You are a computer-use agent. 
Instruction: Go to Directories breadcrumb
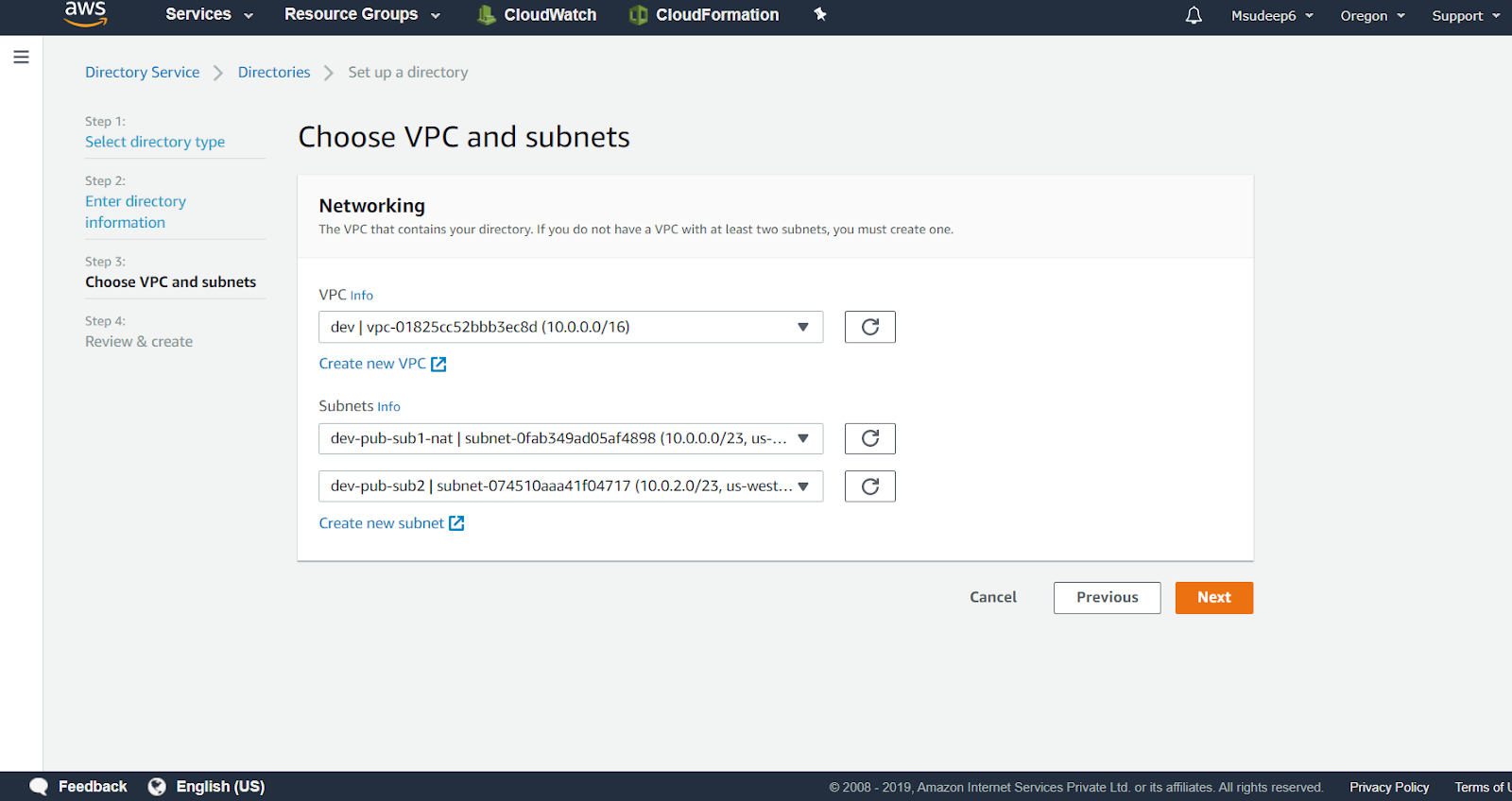(274, 73)
